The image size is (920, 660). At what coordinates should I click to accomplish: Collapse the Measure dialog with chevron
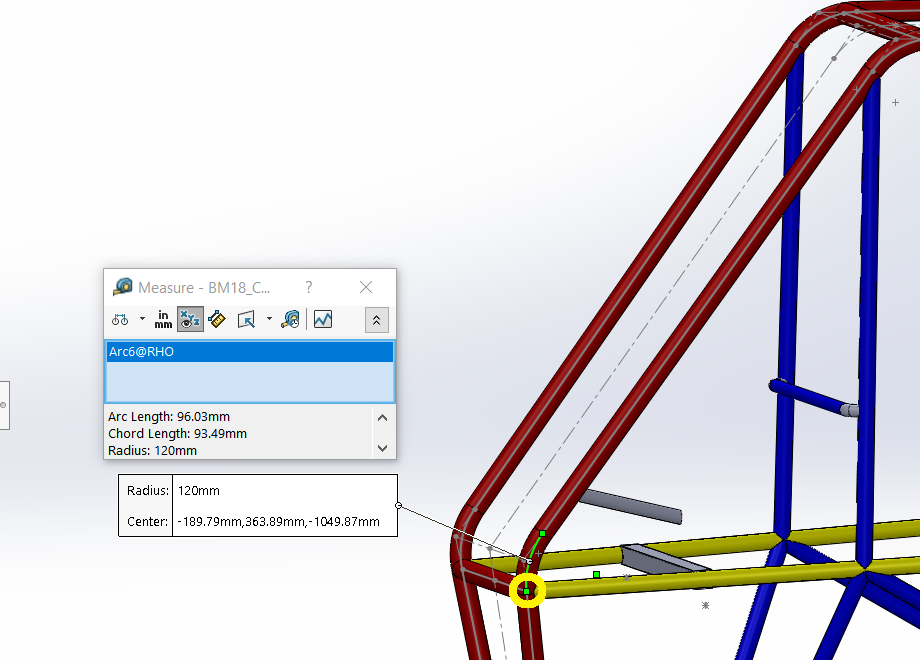coord(377,320)
